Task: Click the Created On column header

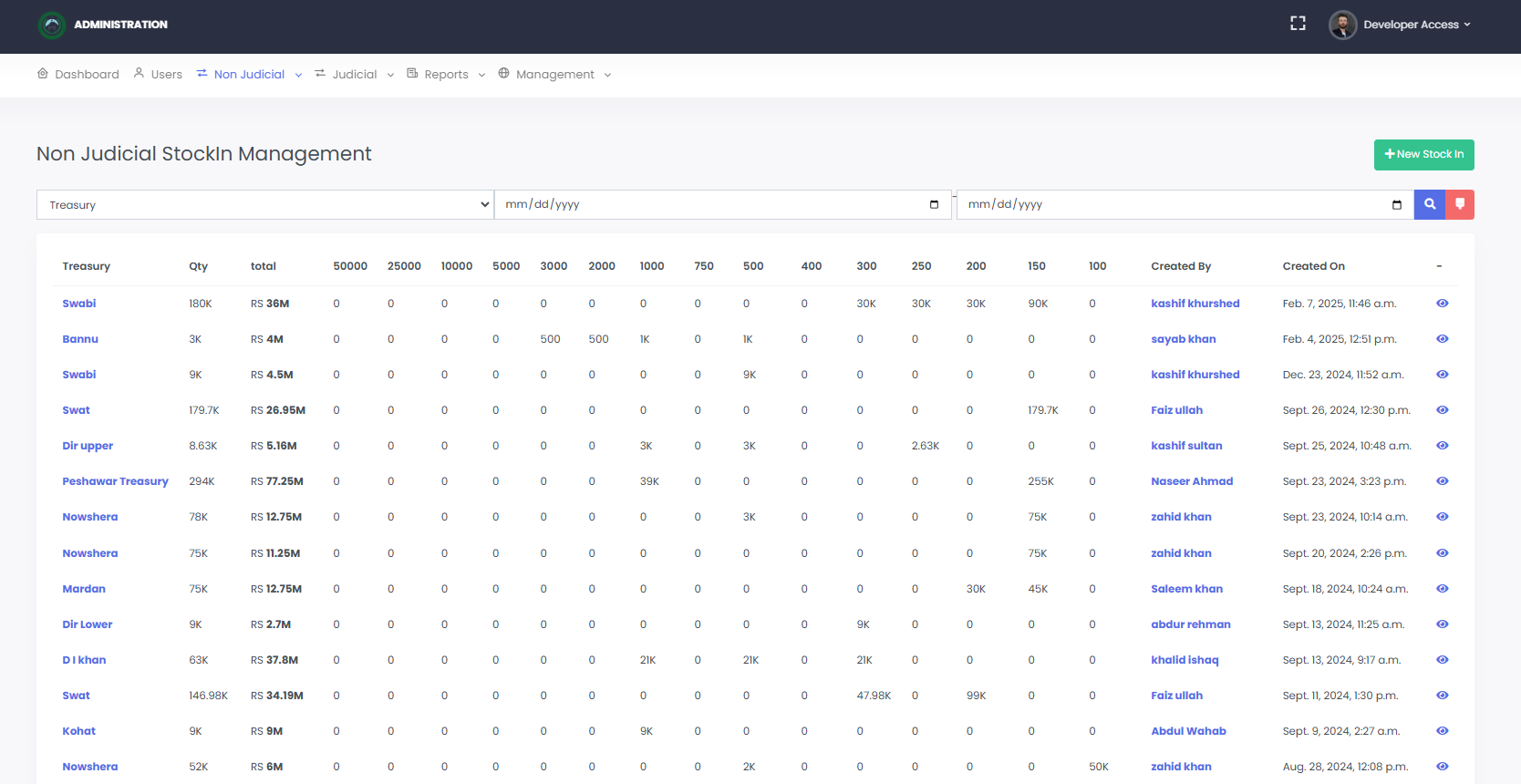Action: click(1313, 266)
